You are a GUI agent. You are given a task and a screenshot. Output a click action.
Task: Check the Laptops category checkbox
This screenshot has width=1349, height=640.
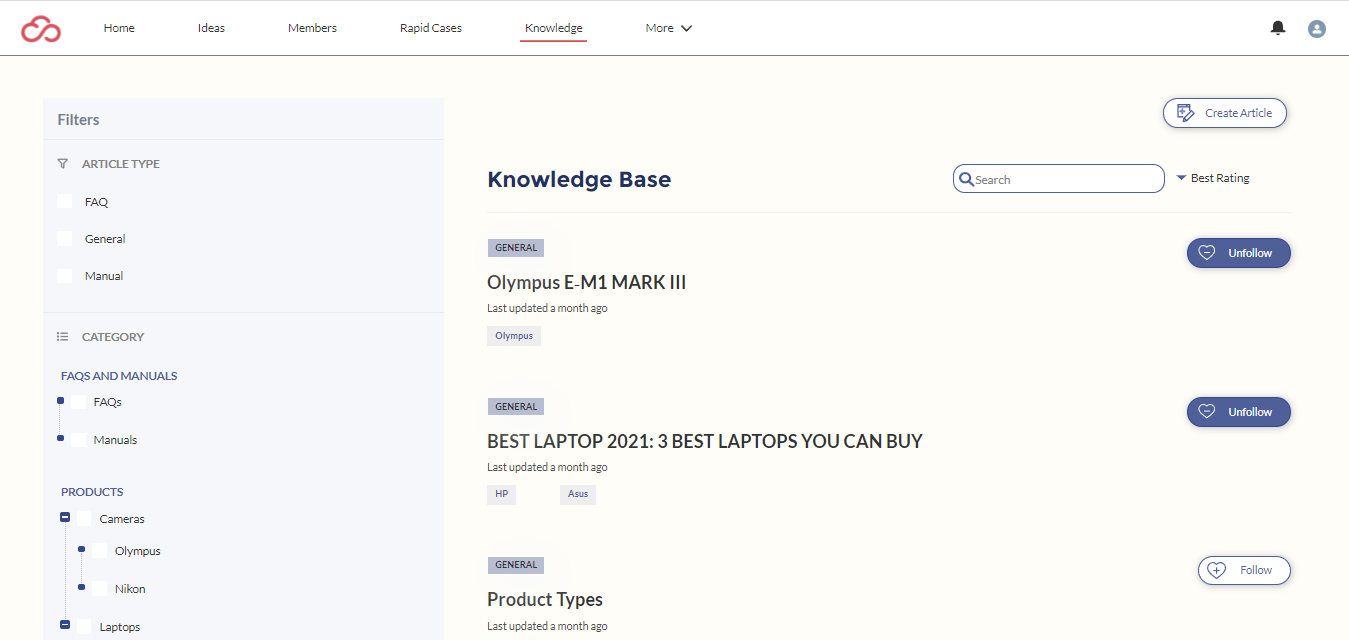pos(84,626)
